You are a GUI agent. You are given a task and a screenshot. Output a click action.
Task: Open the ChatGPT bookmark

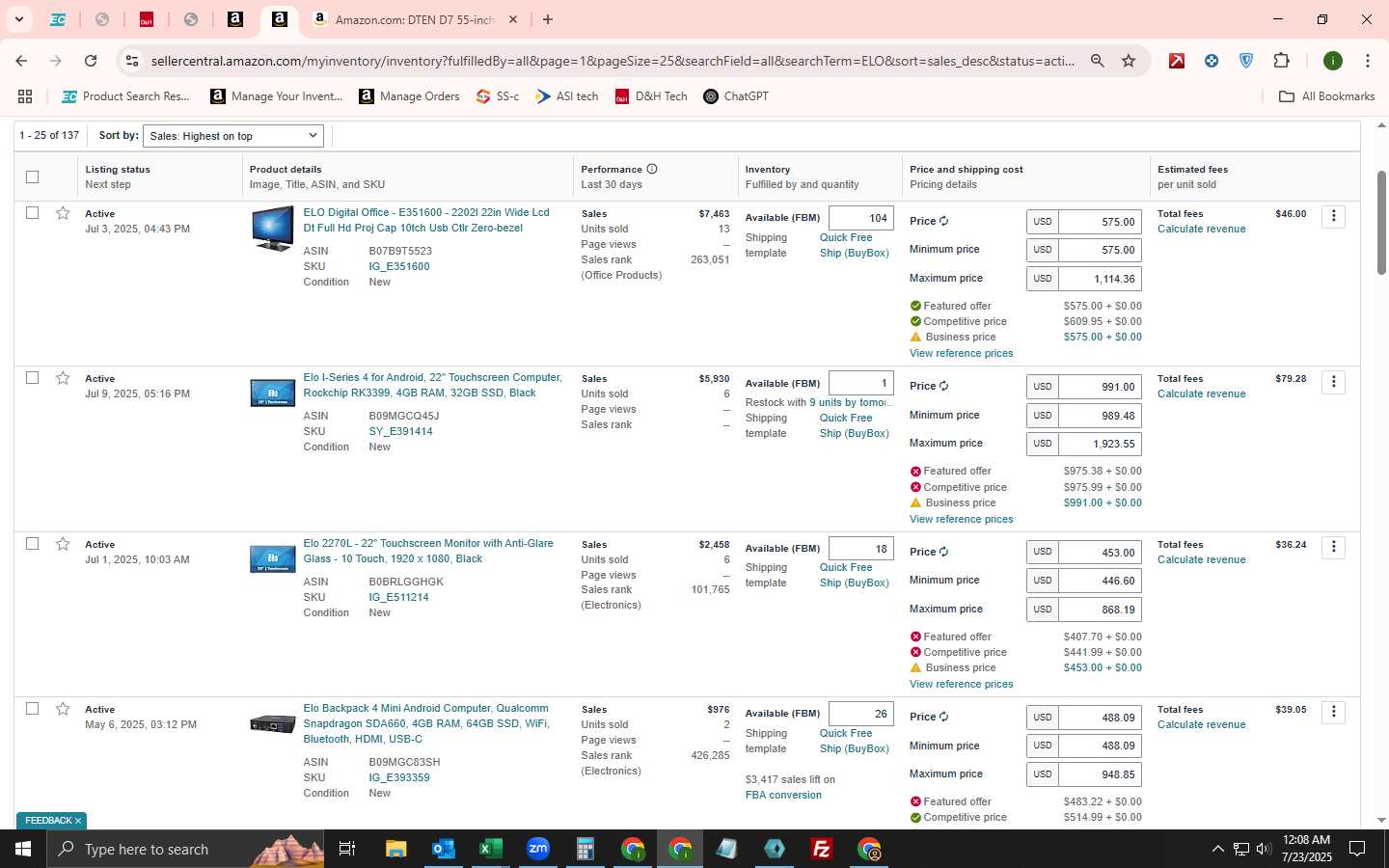736,96
